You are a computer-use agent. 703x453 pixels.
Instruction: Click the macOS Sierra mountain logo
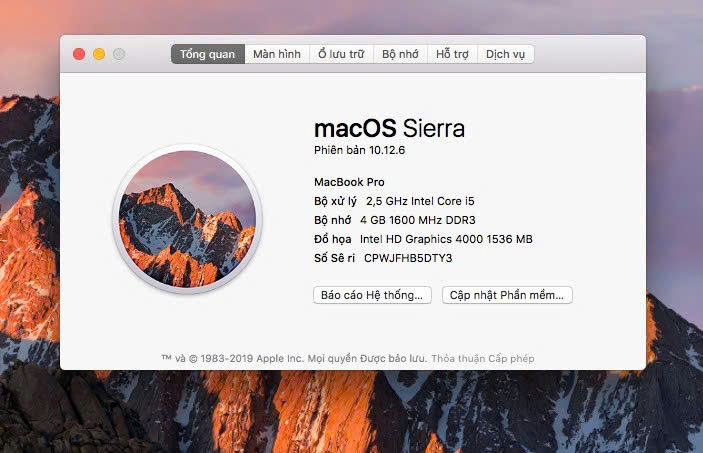[187, 218]
